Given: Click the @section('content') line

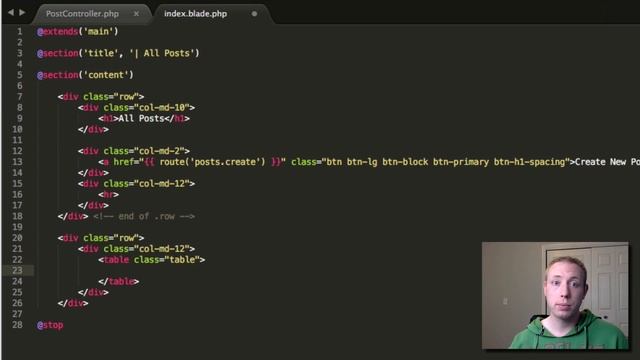Looking at the screenshot, I should [x=85, y=75].
